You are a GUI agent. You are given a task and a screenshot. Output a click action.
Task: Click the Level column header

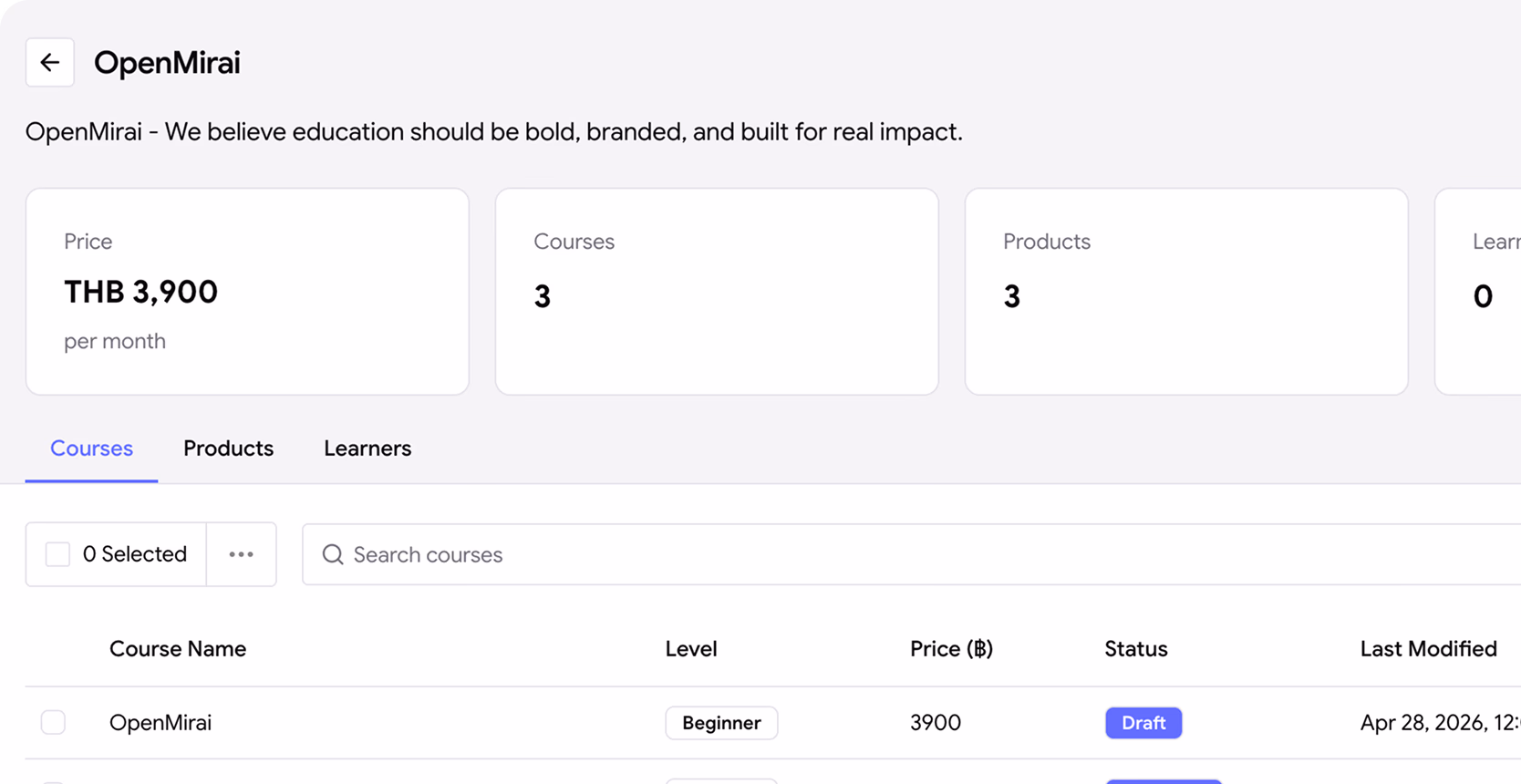coord(691,648)
